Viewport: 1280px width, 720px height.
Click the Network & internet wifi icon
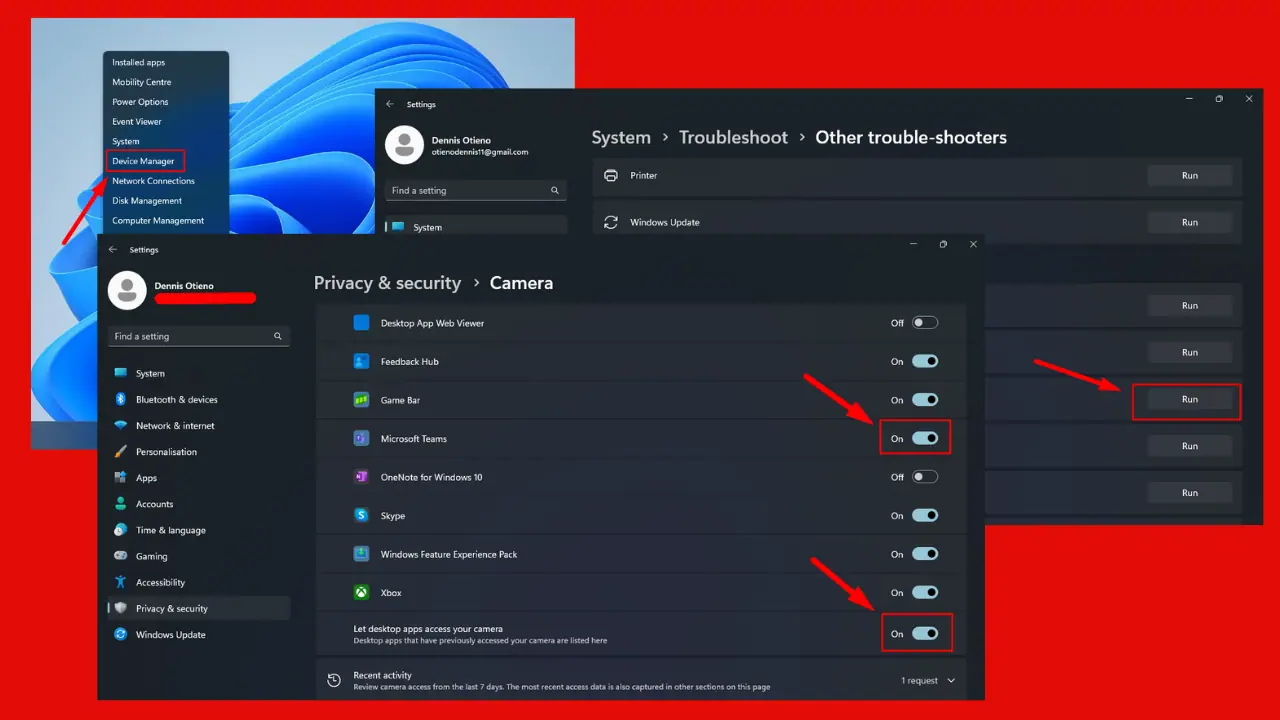click(x=121, y=425)
